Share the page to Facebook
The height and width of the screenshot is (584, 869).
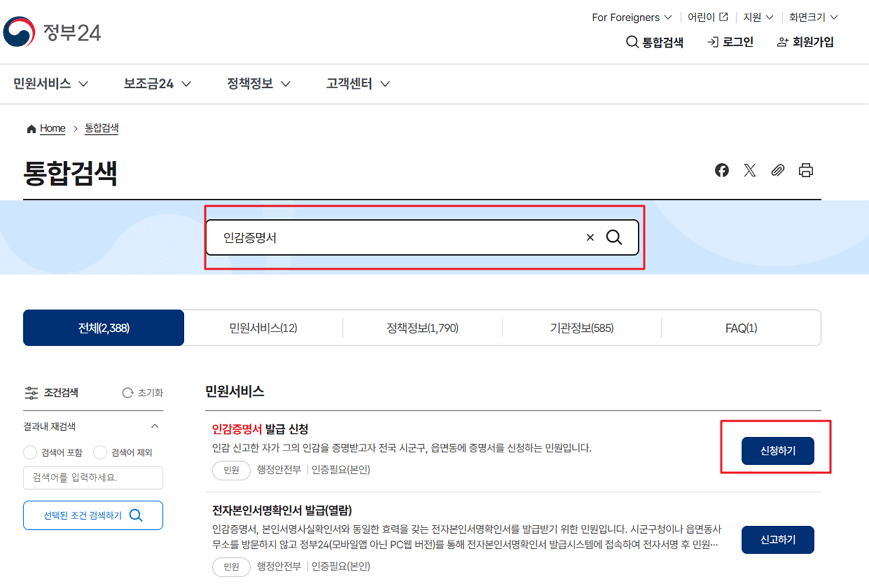click(x=722, y=170)
